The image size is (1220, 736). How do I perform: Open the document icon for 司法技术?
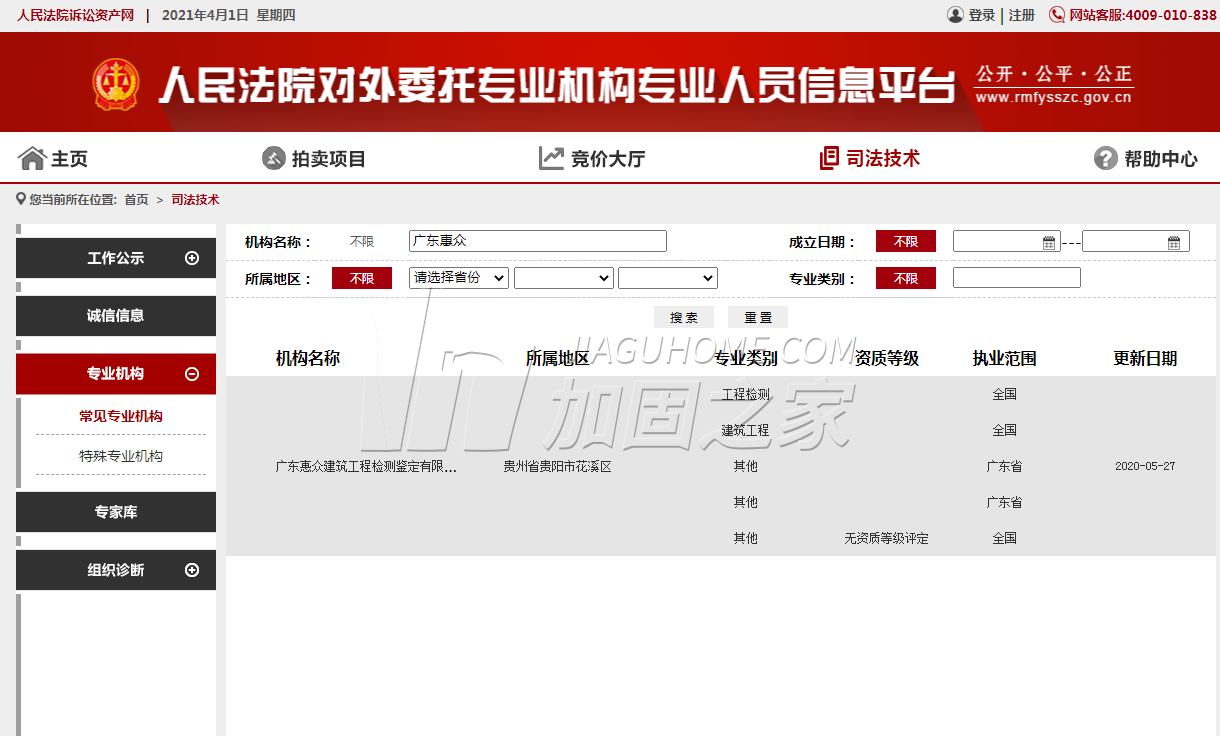[827, 157]
